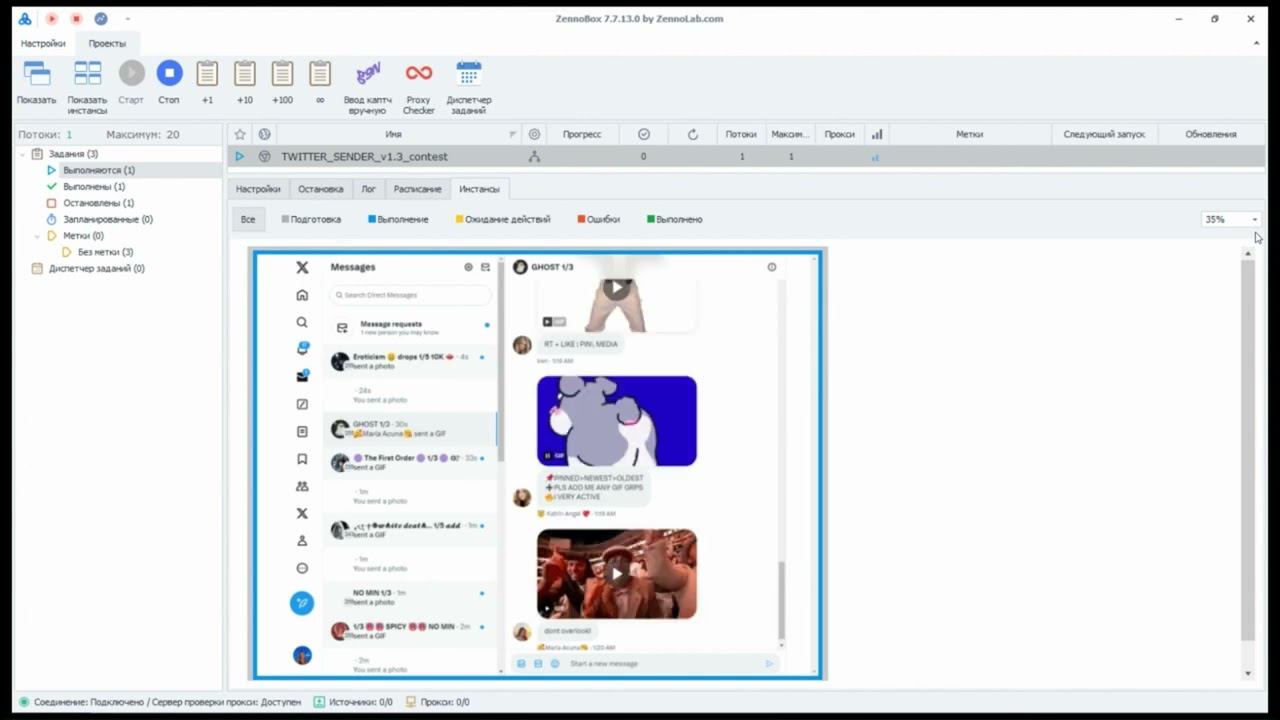This screenshot has width=1280, height=720.
Task: Open the Лог tab
Action: [x=368, y=189]
